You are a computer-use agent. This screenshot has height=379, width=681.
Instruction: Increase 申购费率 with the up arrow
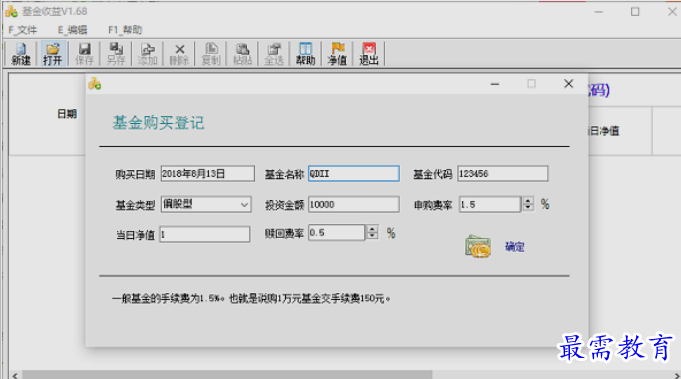click(x=528, y=201)
